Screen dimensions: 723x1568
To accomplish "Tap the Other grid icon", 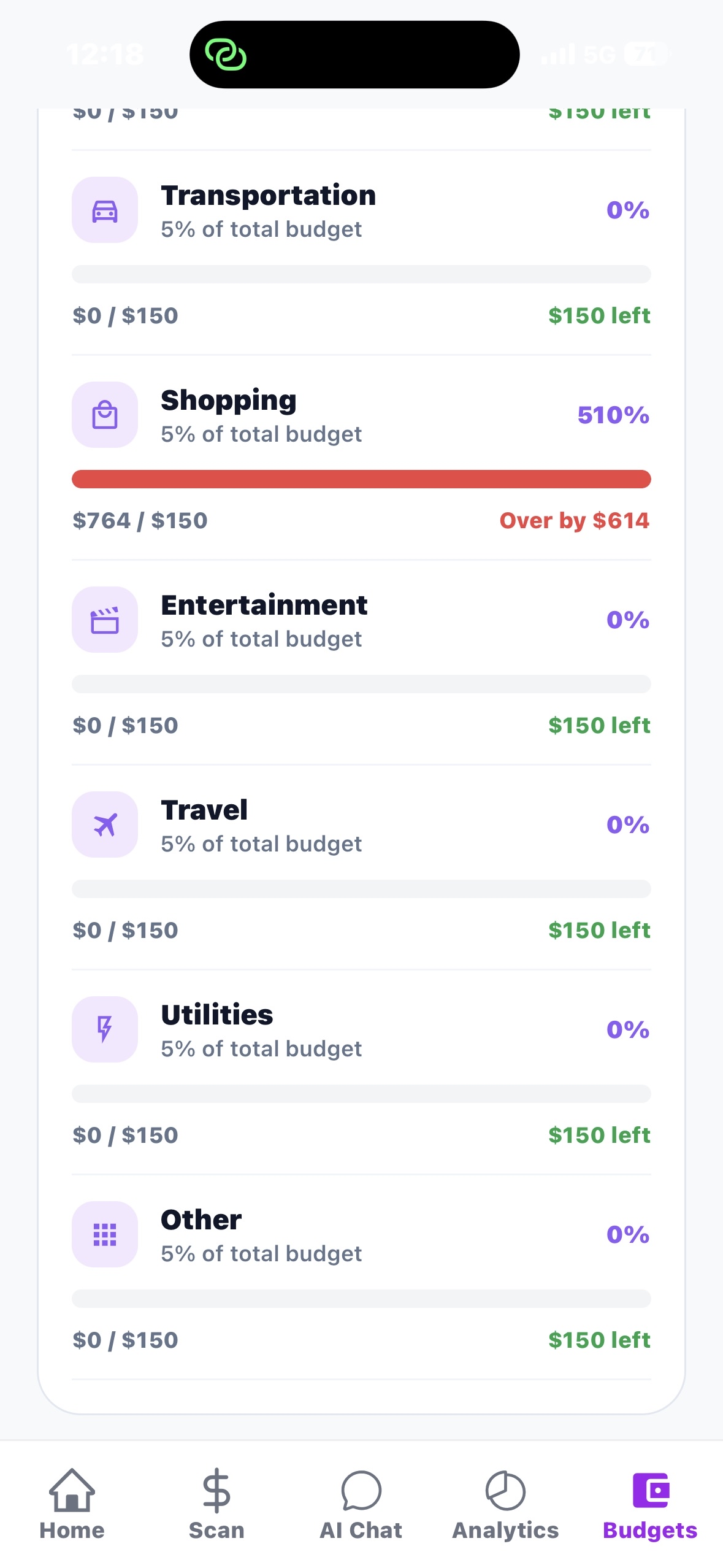I will pos(105,1235).
